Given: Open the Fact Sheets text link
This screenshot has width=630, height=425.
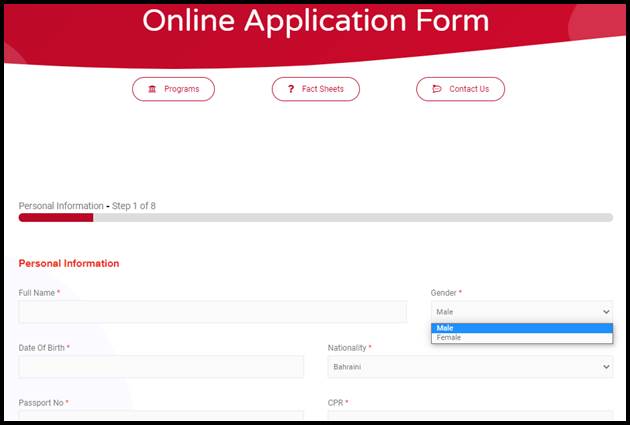Looking at the screenshot, I should click(x=322, y=89).
